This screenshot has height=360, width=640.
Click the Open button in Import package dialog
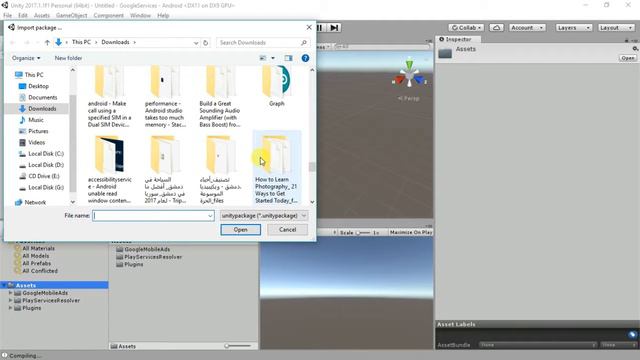(240, 230)
